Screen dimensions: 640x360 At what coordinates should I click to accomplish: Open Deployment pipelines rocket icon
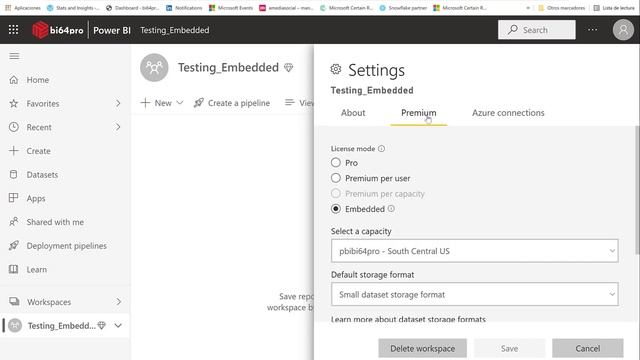(x=14, y=245)
